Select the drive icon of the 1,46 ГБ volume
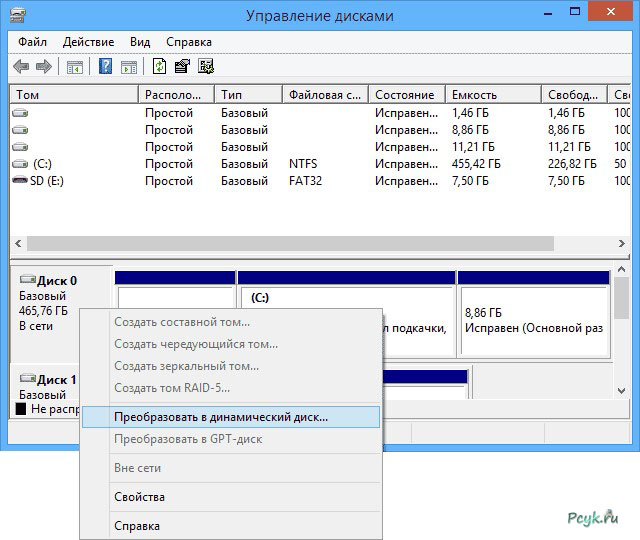The height and width of the screenshot is (540, 640). click(x=20, y=113)
